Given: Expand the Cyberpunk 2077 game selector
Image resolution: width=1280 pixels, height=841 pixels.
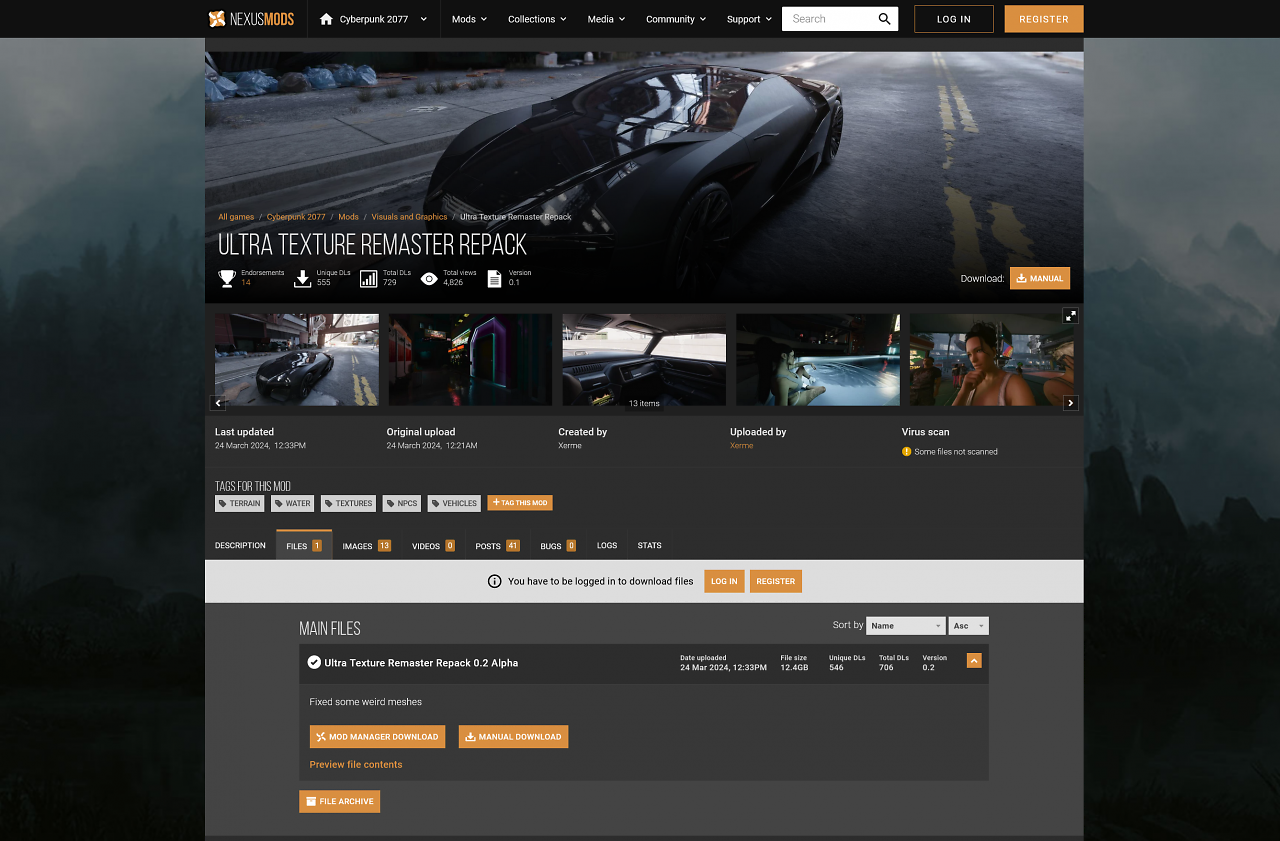Looking at the screenshot, I should [424, 19].
